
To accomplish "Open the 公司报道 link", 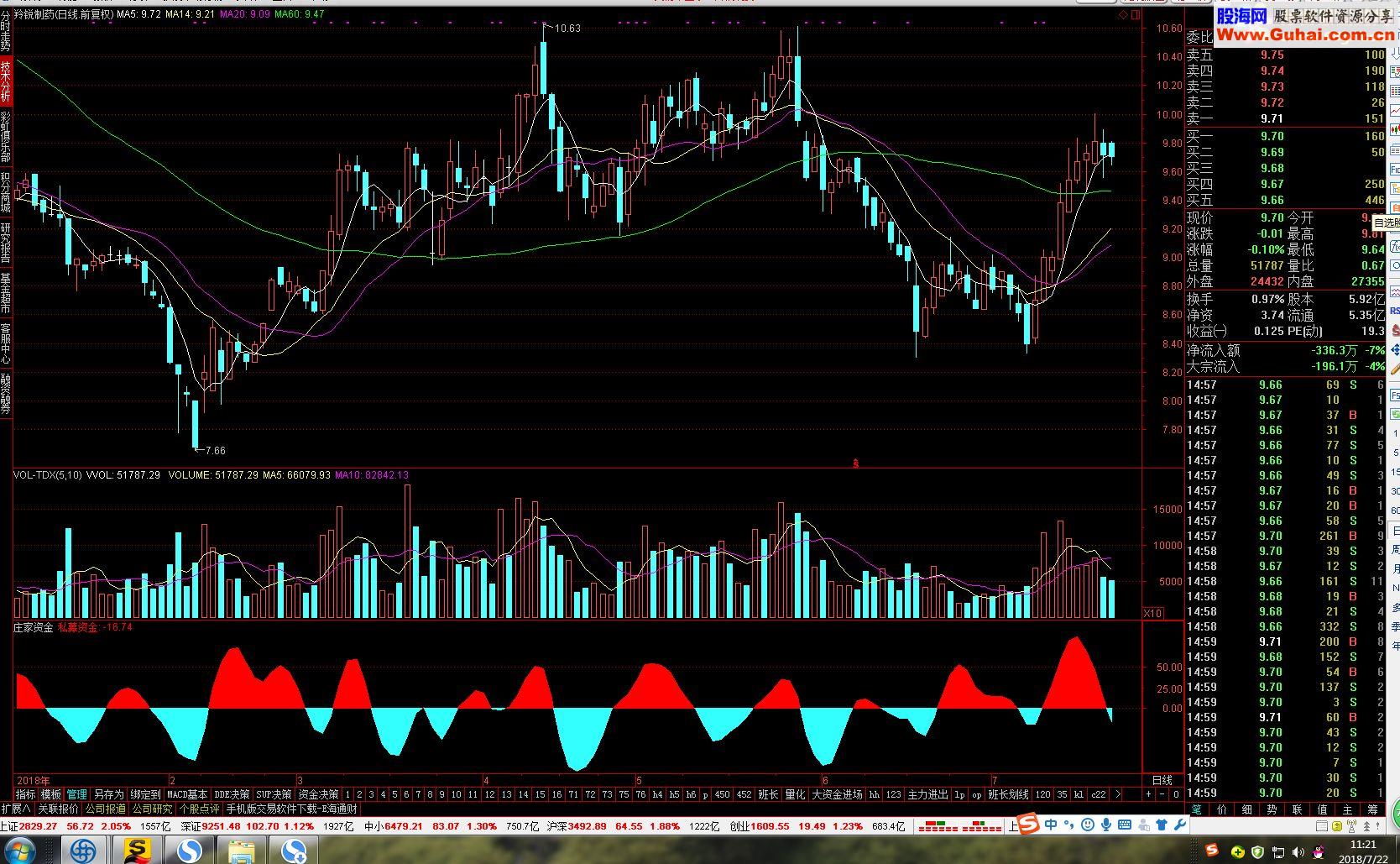I will [105, 809].
